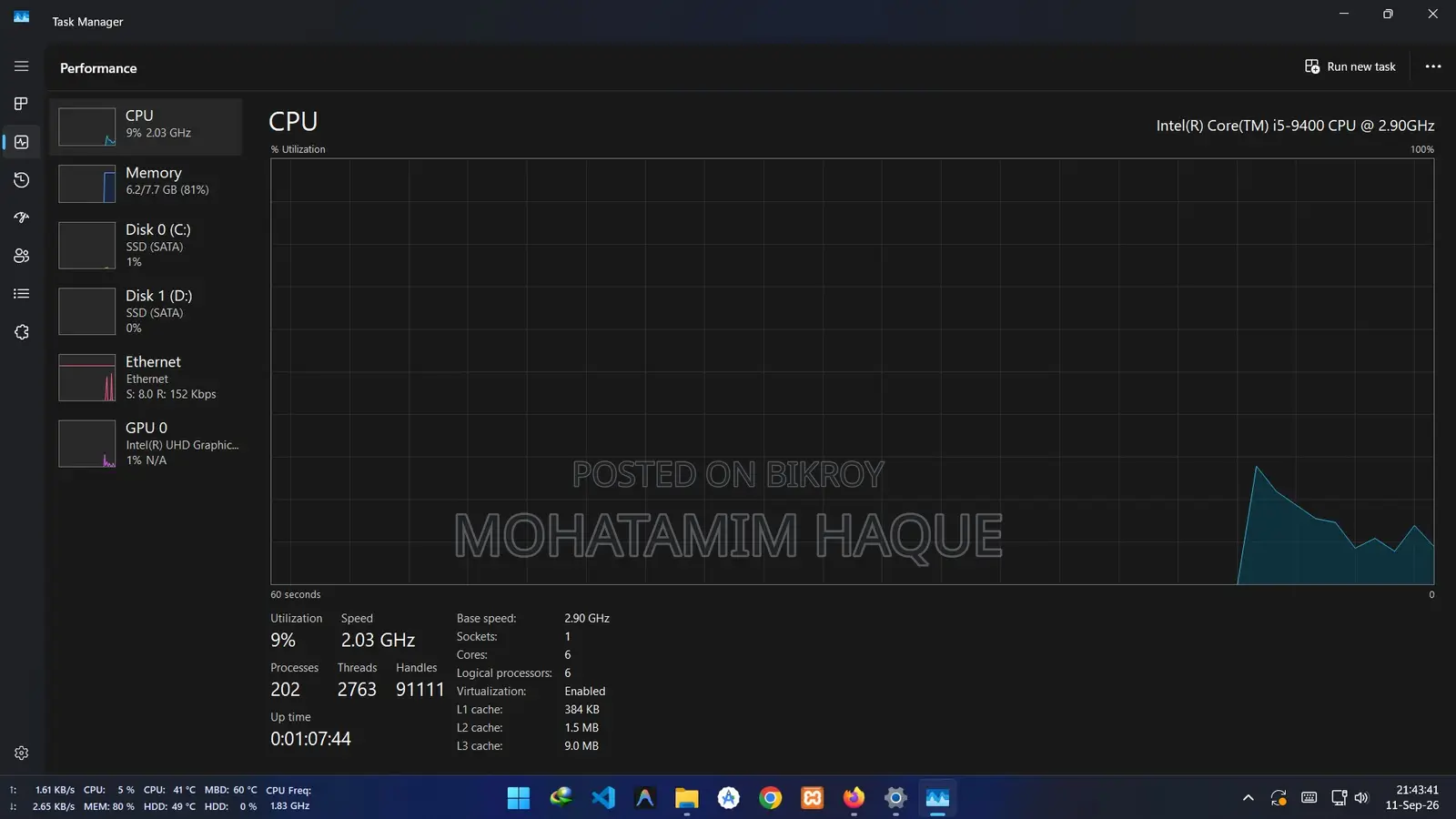This screenshot has height=819, width=1456.
Task: Open File Explorer from taskbar
Action: [686, 798]
